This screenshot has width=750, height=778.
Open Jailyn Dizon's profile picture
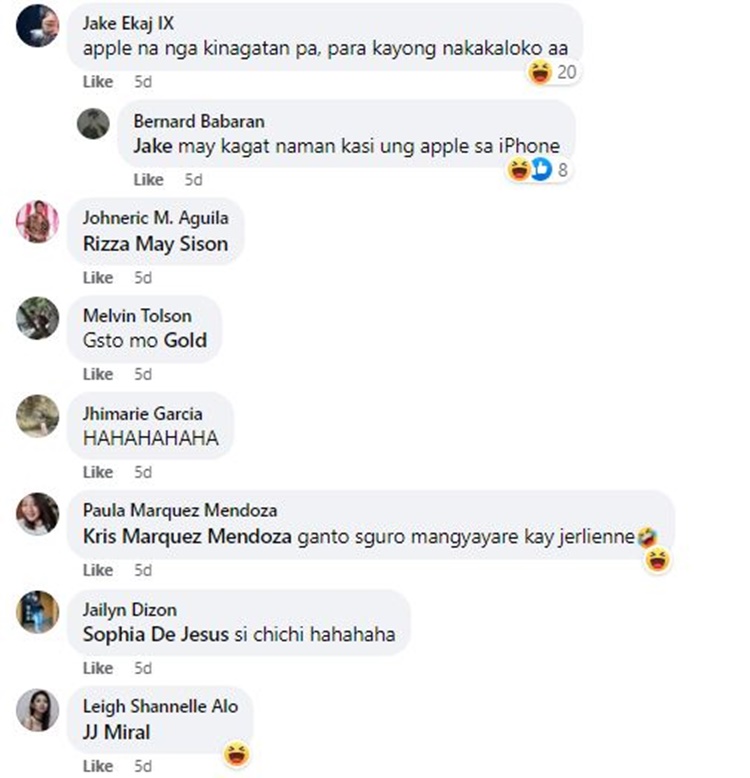coord(37,612)
